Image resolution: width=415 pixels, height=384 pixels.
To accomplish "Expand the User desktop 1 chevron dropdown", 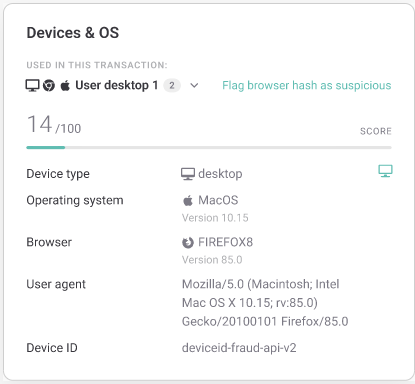I will tap(194, 86).
